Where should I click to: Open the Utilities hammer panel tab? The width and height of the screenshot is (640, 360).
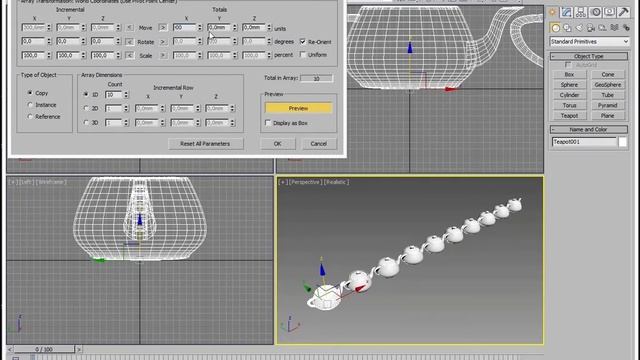624,12
